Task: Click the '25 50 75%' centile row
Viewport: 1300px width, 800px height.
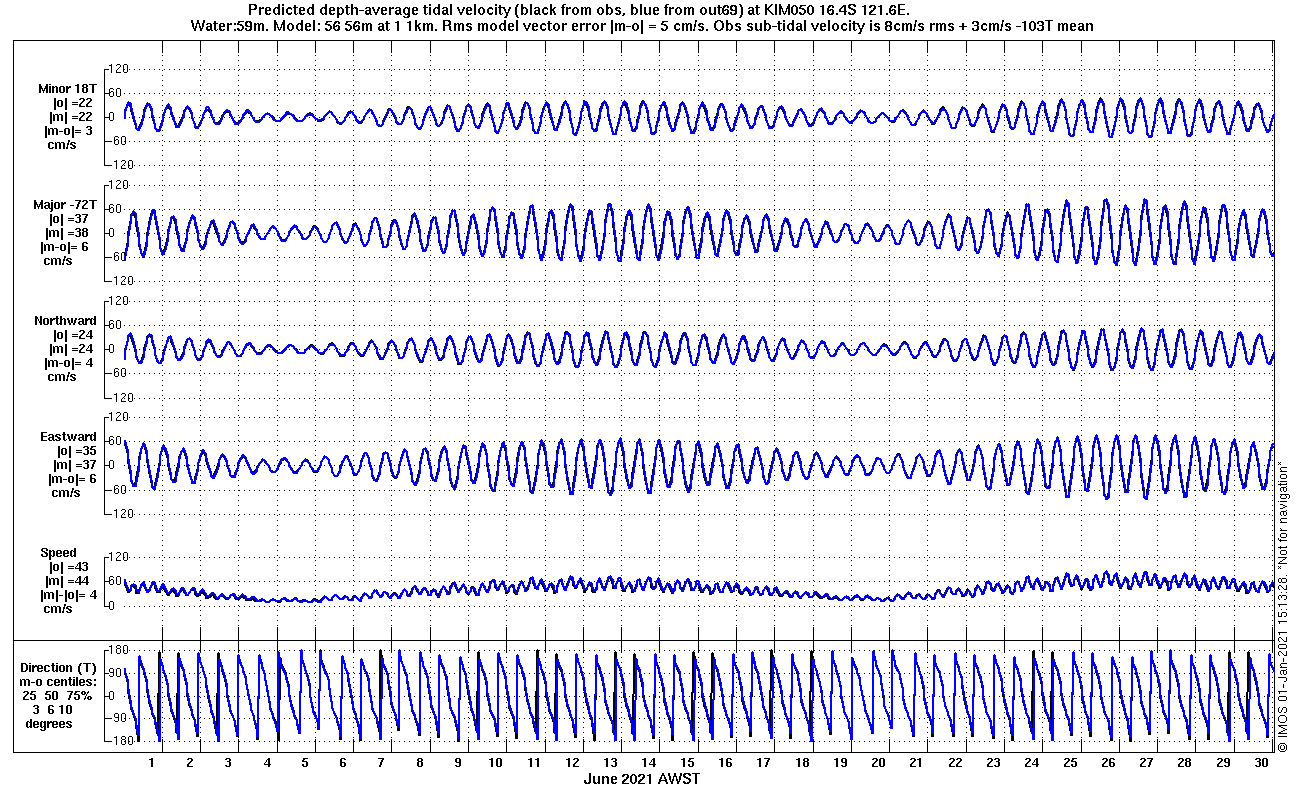Action: 59,695
